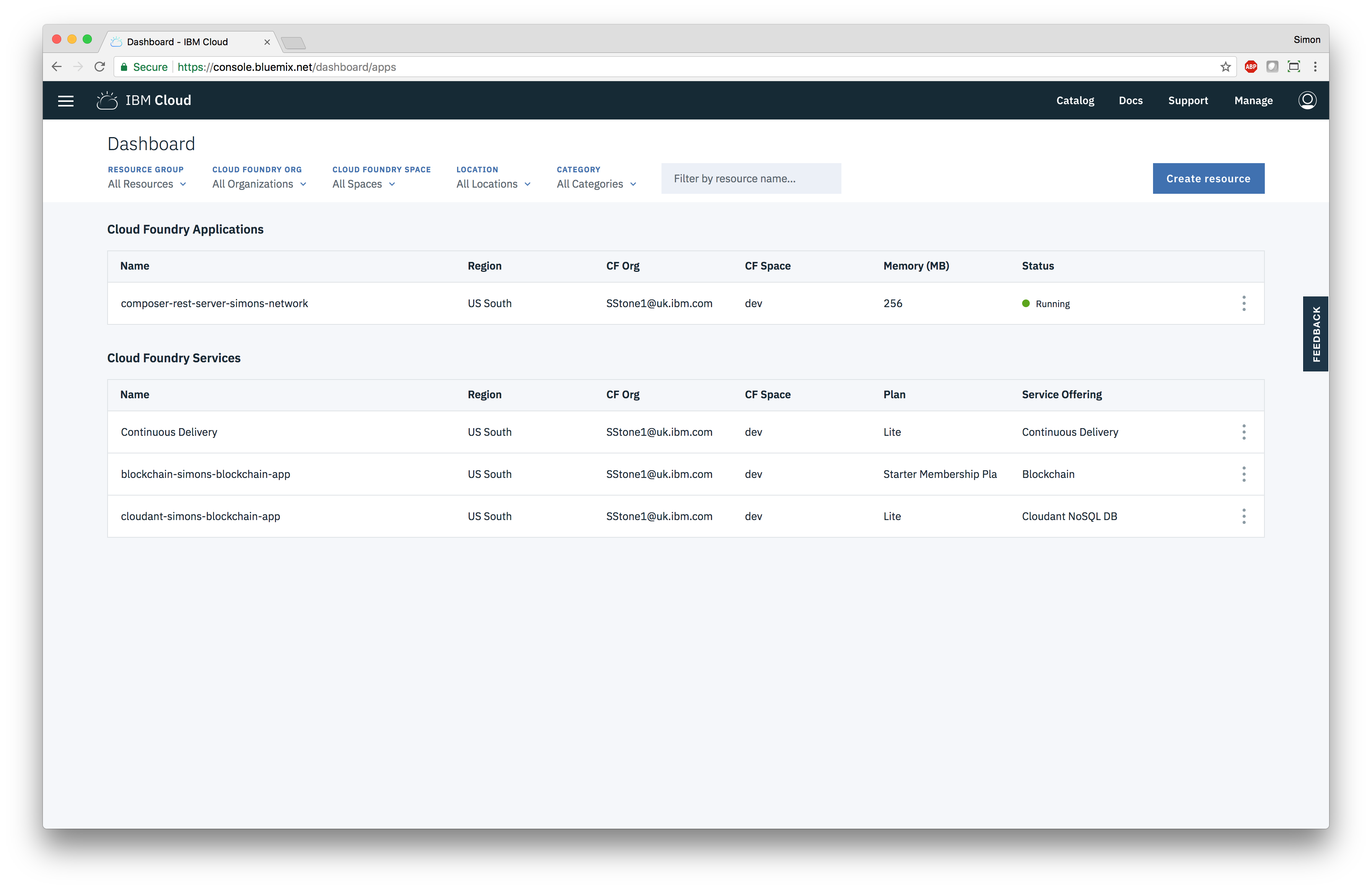Open the user profile avatar icon
1372x890 pixels.
pyautogui.click(x=1307, y=100)
